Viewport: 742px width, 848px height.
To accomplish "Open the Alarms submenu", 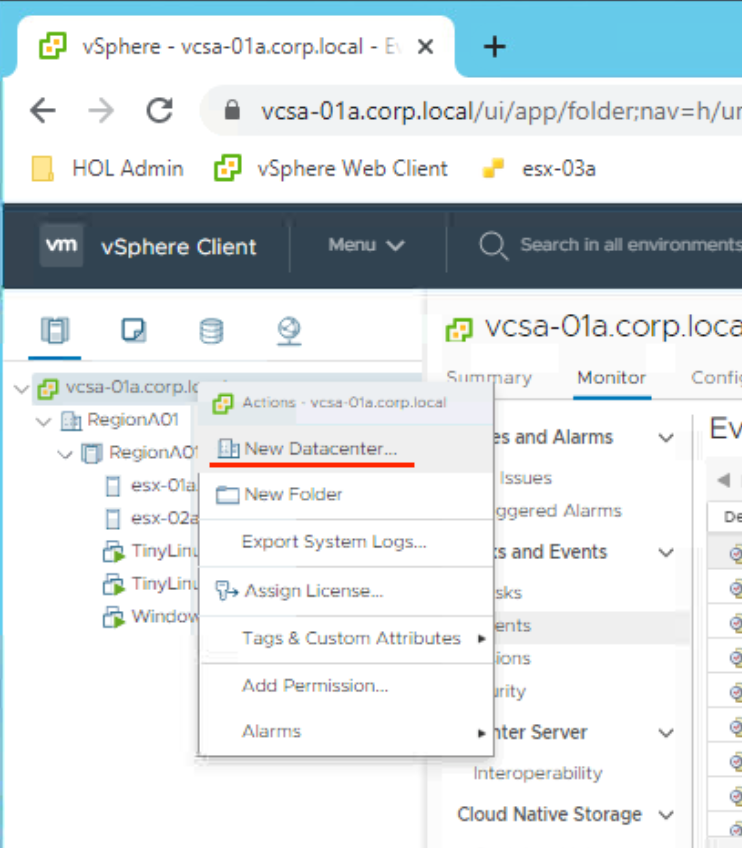I will point(346,732).
